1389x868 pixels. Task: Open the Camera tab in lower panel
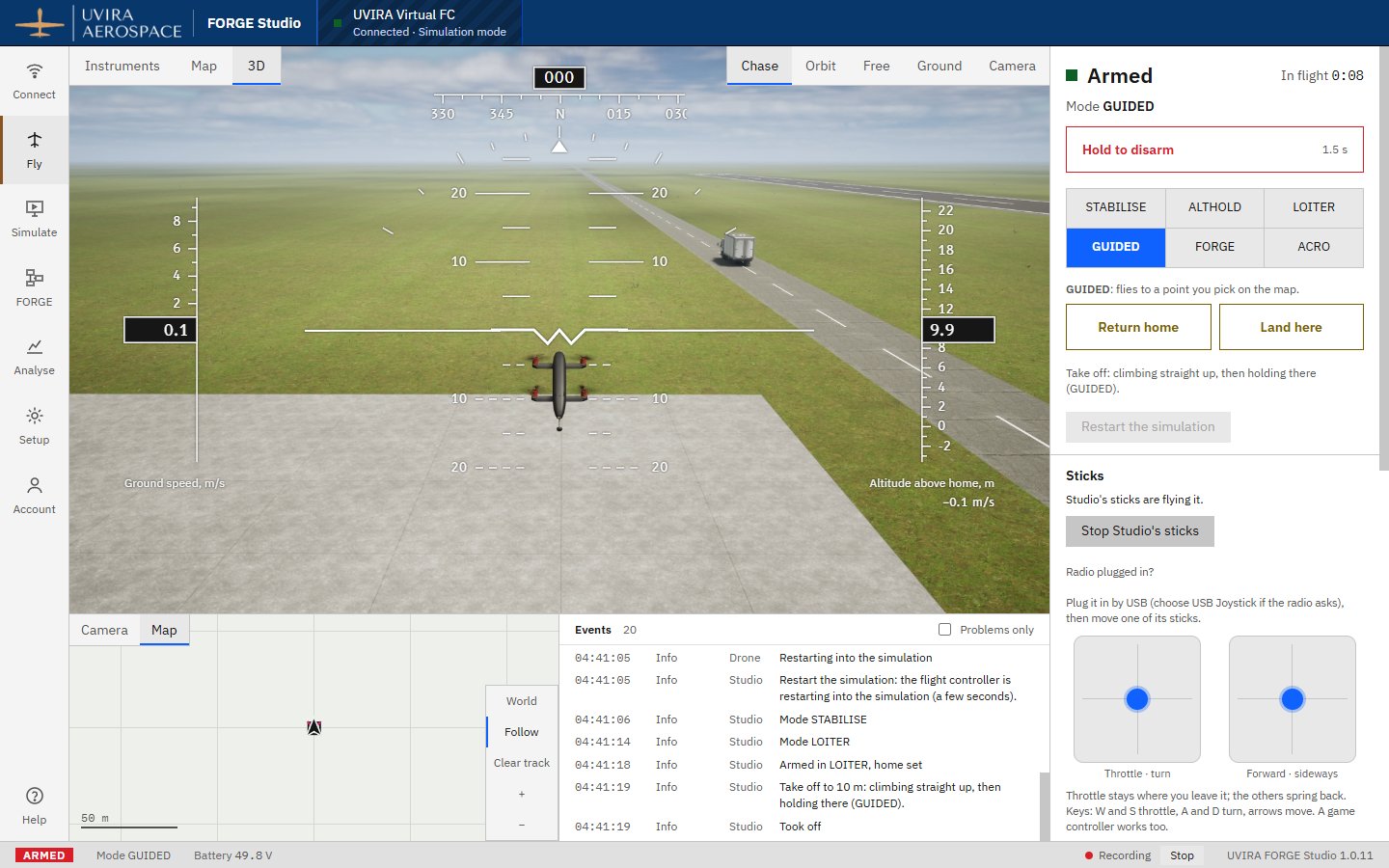[x=104, y=630]
